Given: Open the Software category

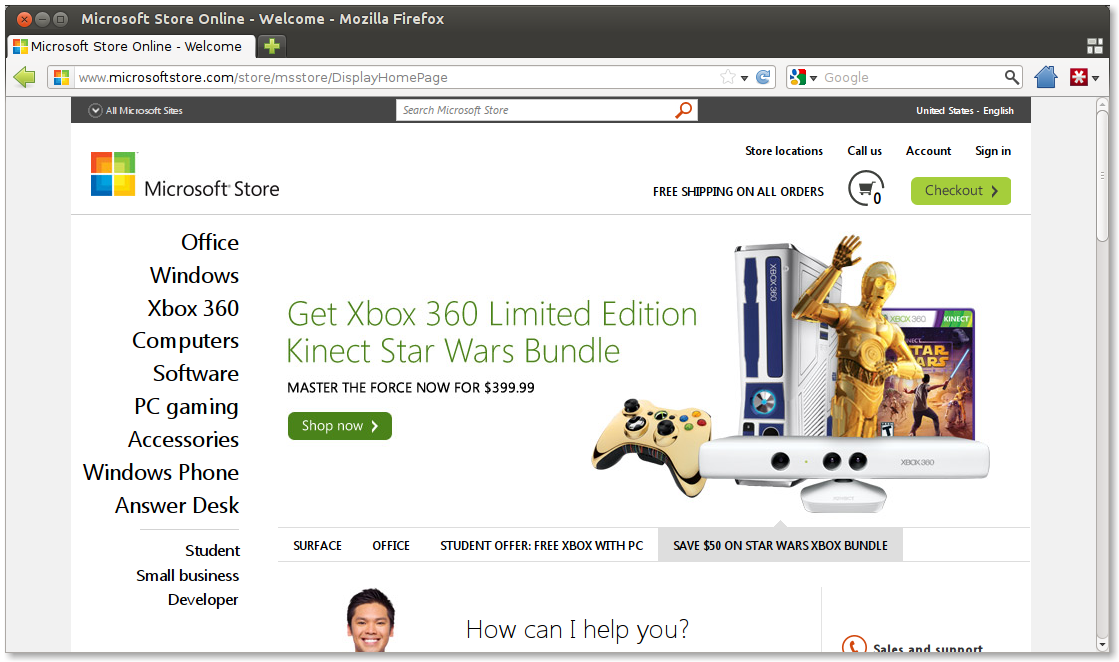Looking at the screenshot, I should pos(196,374).
